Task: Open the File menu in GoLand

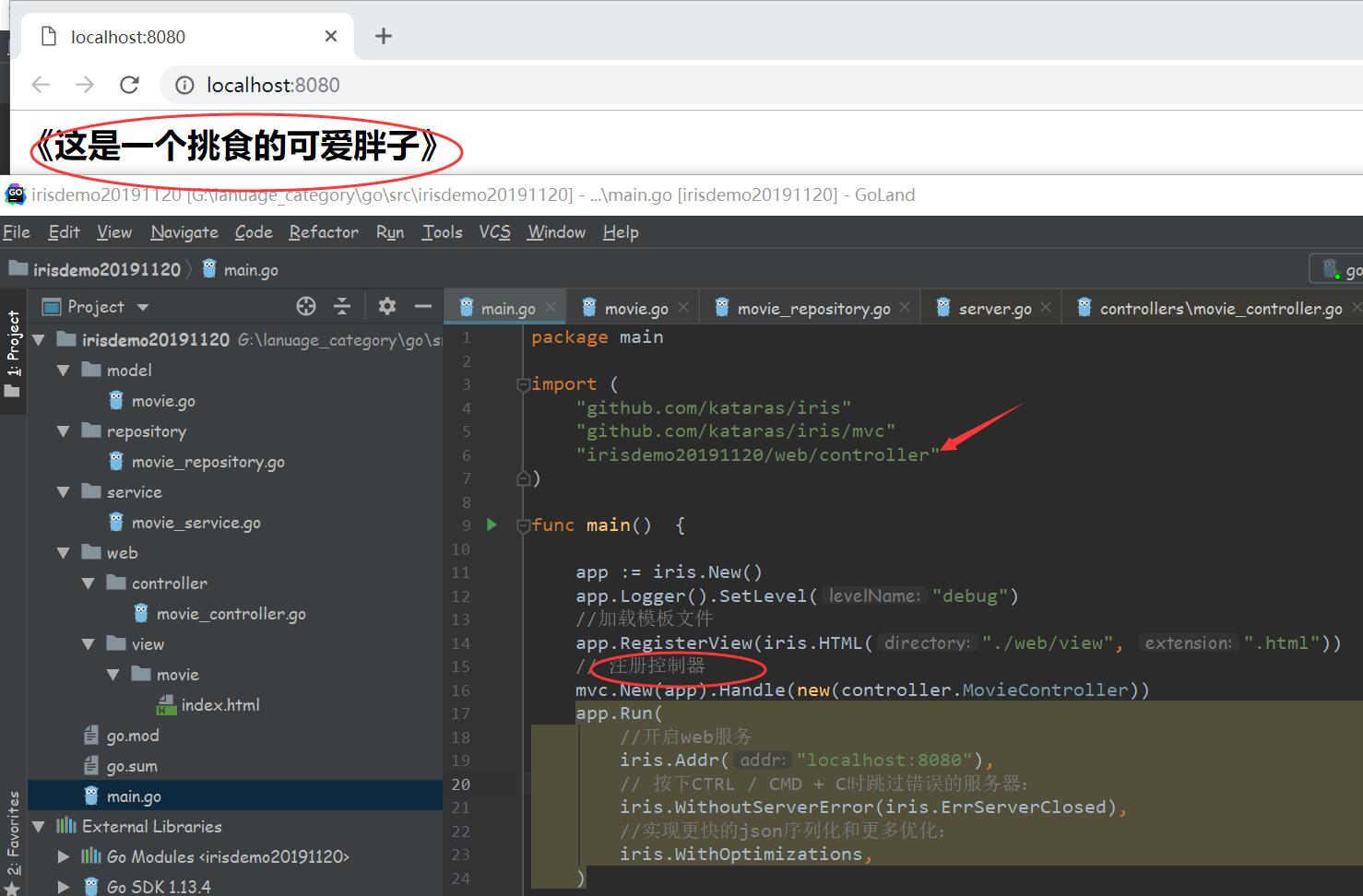Action: (x=17, y=232)
